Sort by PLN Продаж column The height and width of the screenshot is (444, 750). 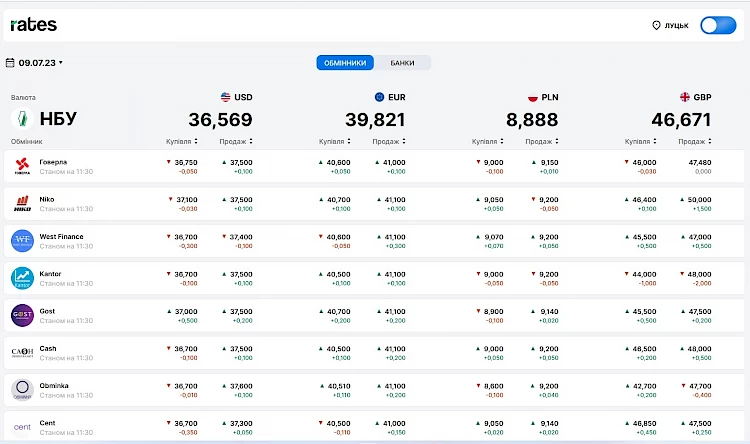(x=542, y=141)
